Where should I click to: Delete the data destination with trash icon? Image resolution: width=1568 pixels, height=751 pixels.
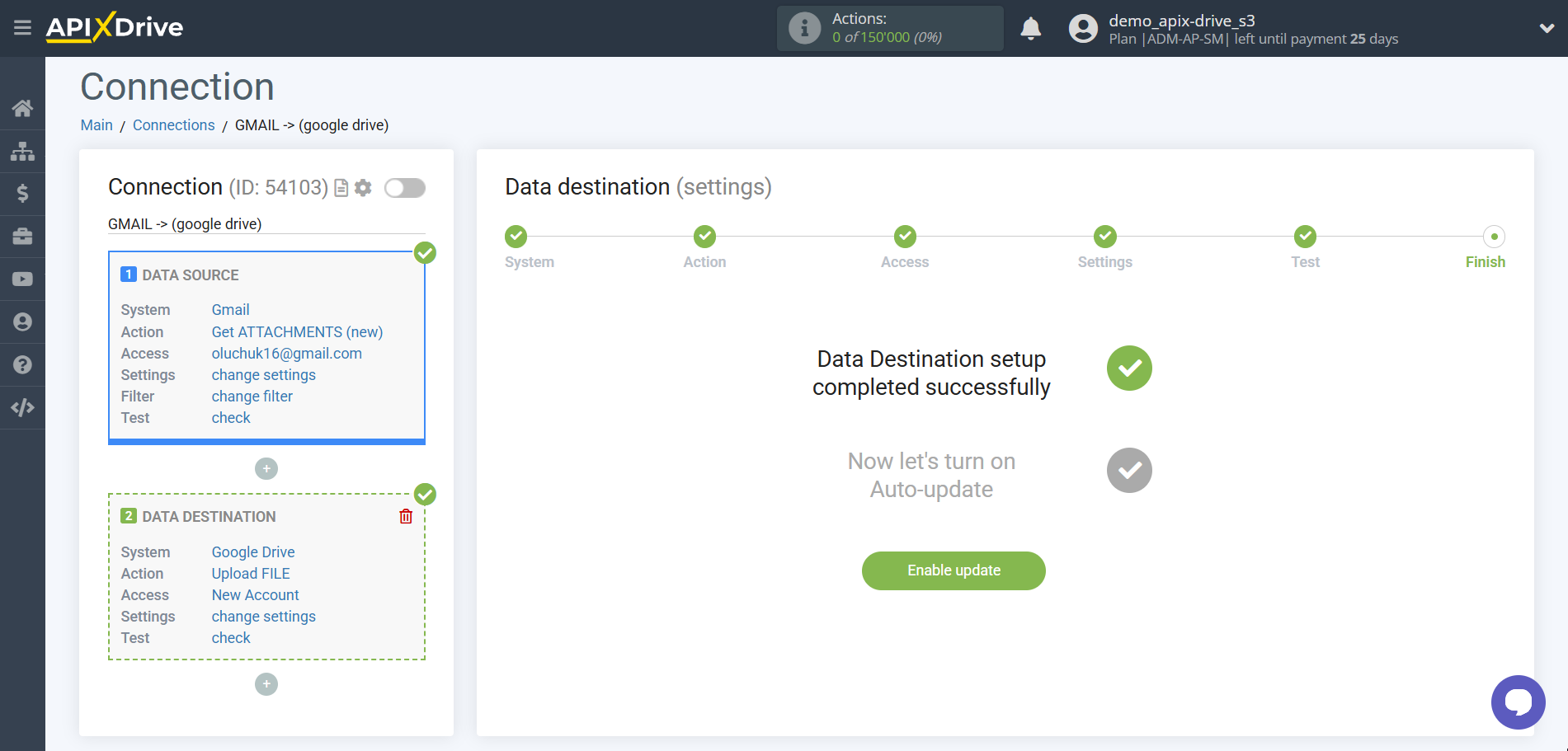(x=406, y=516)
